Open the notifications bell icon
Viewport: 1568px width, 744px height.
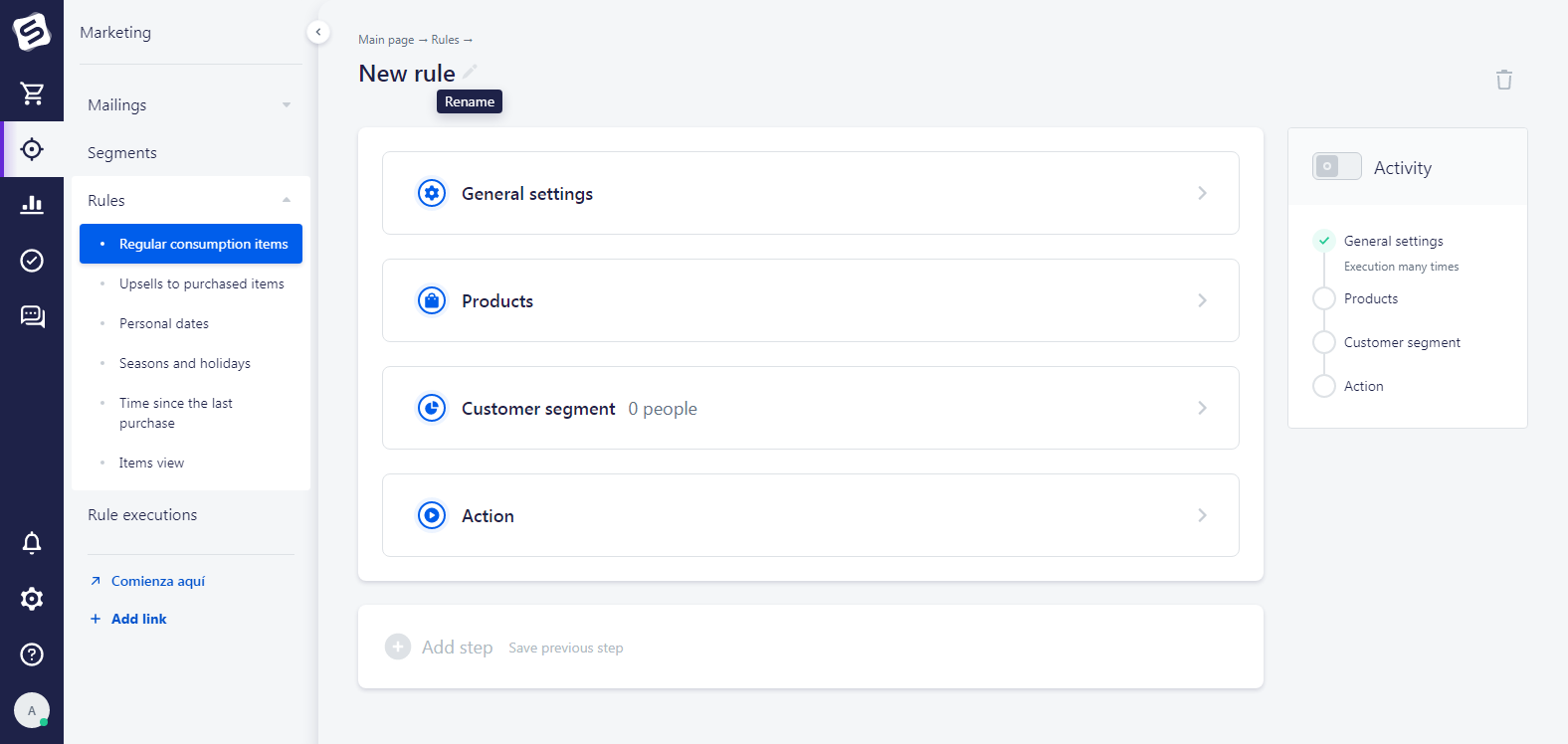coord(32,543)
